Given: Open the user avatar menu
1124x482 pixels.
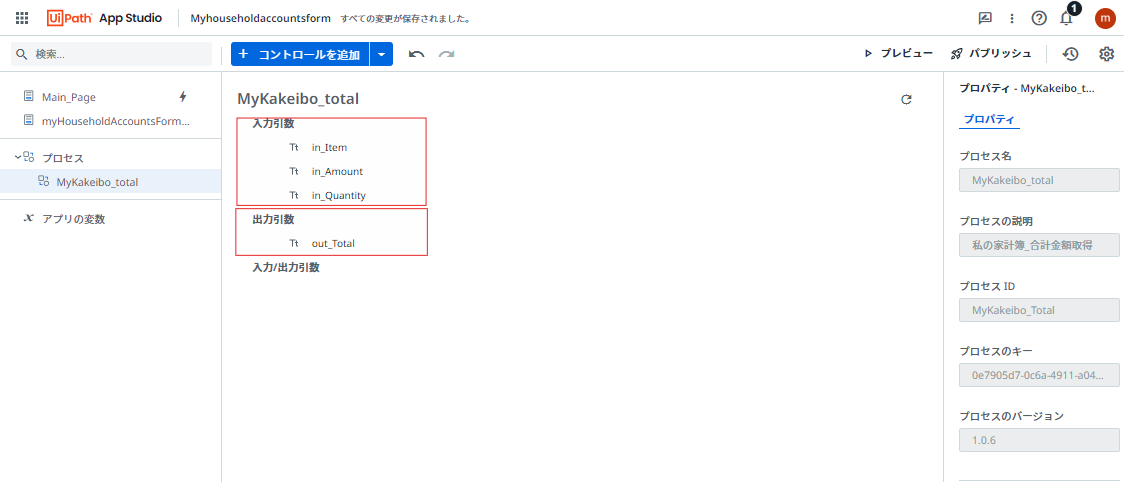Looking at the screenshot, I should [1105, 19].
